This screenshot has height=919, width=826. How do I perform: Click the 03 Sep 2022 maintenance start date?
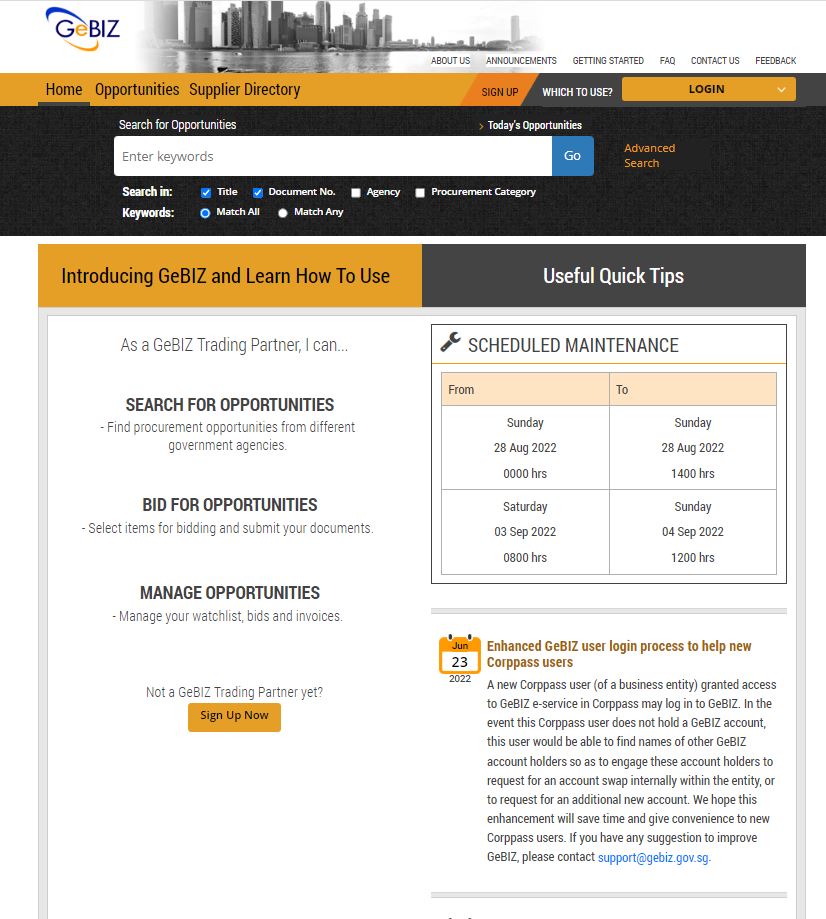tap(525, 532)
